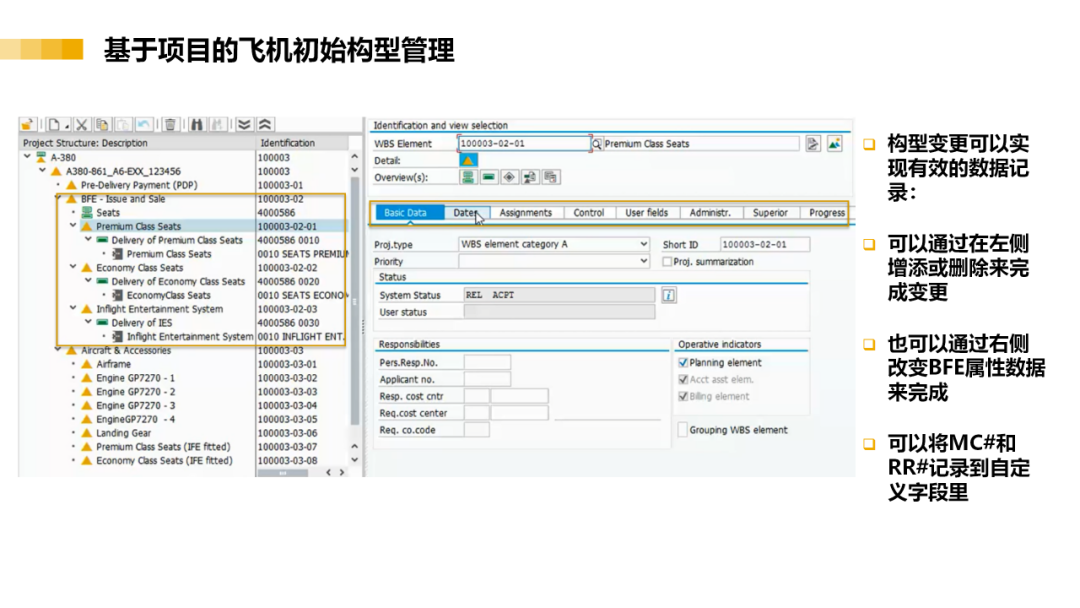Screen dimensions: 1080x608
Task: Switch to the Administr. tab
Action: [710, 213]
